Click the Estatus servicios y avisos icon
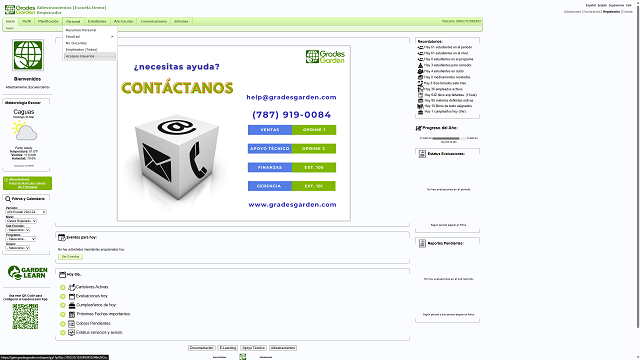The height and width of the screenshot is (360, 640). (71, 333)
